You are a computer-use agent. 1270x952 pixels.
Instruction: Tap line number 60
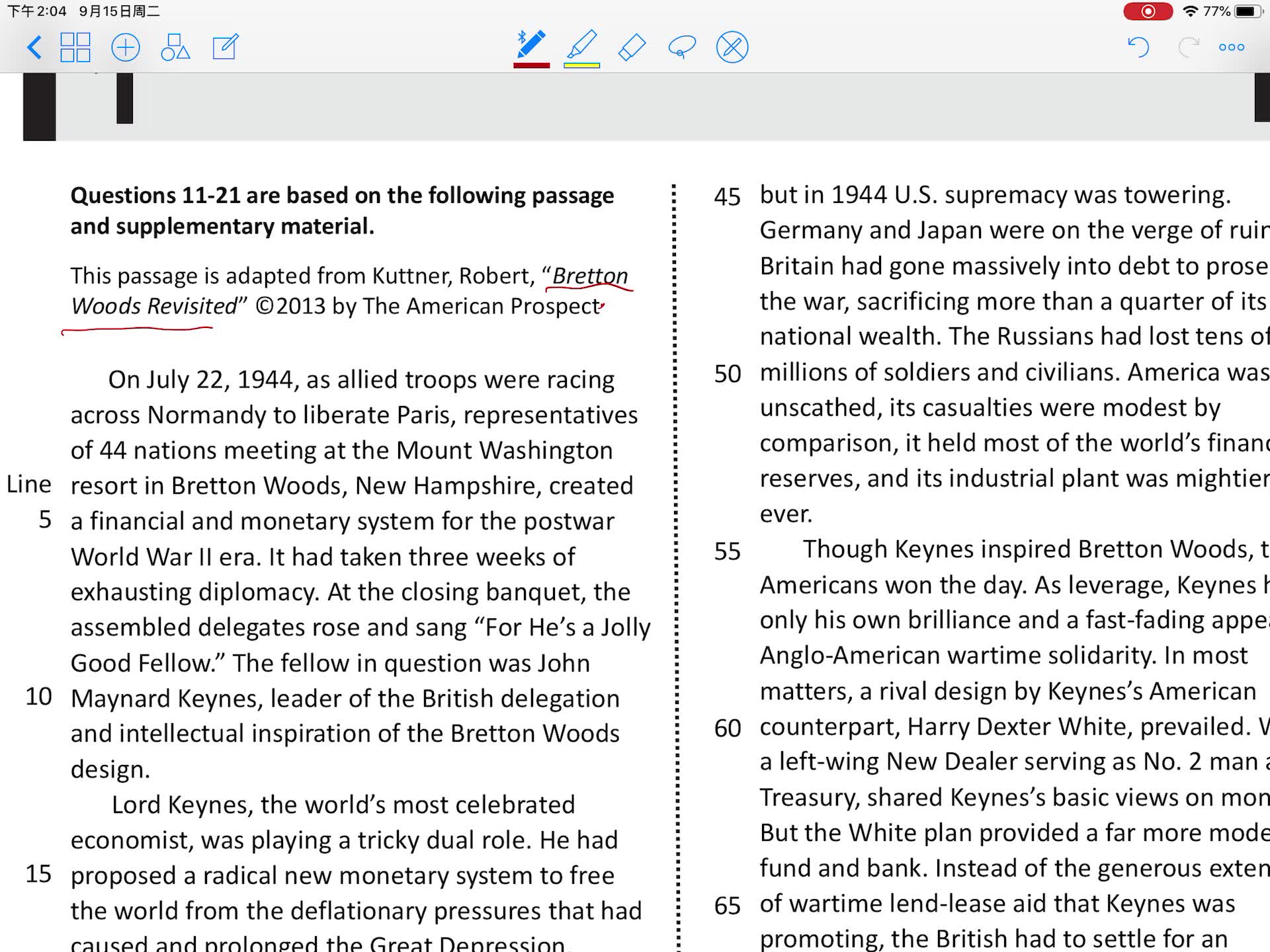[x=727, y=729]
